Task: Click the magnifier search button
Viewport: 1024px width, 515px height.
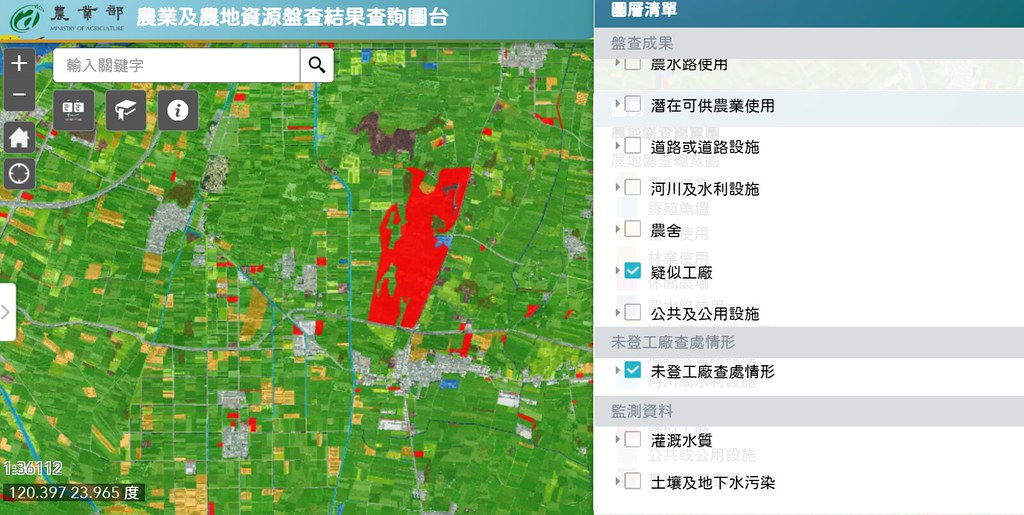Action: pos(317,66)
